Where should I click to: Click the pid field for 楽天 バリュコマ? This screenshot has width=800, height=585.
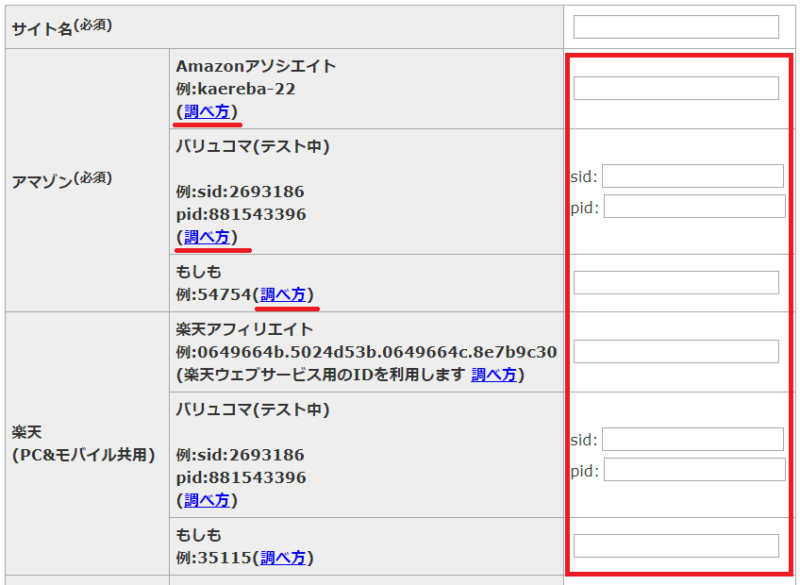694,470
